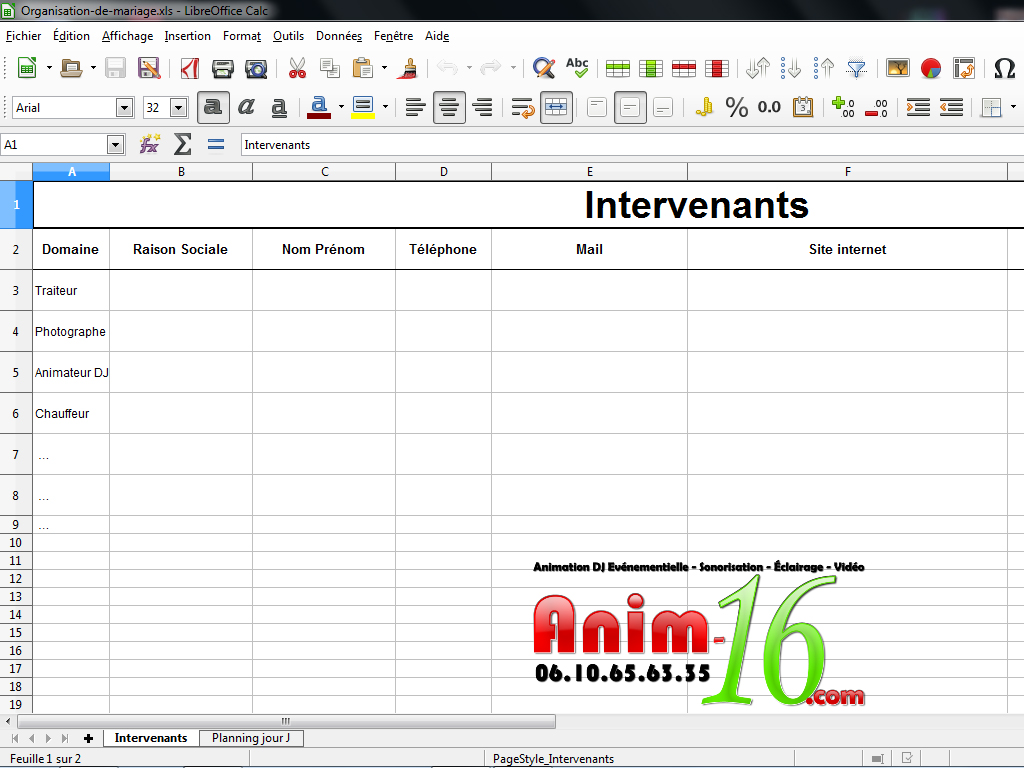Screen dimensions: 1024x768
Task: Insert an image icon
Action: pos(897,68)
